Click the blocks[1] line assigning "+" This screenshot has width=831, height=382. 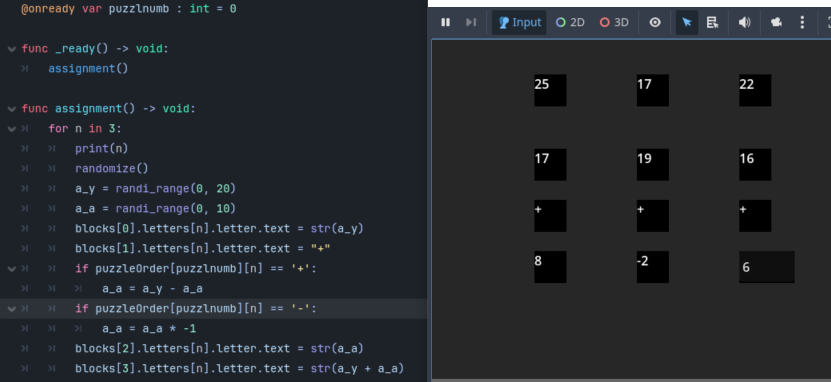coord(203,248)
